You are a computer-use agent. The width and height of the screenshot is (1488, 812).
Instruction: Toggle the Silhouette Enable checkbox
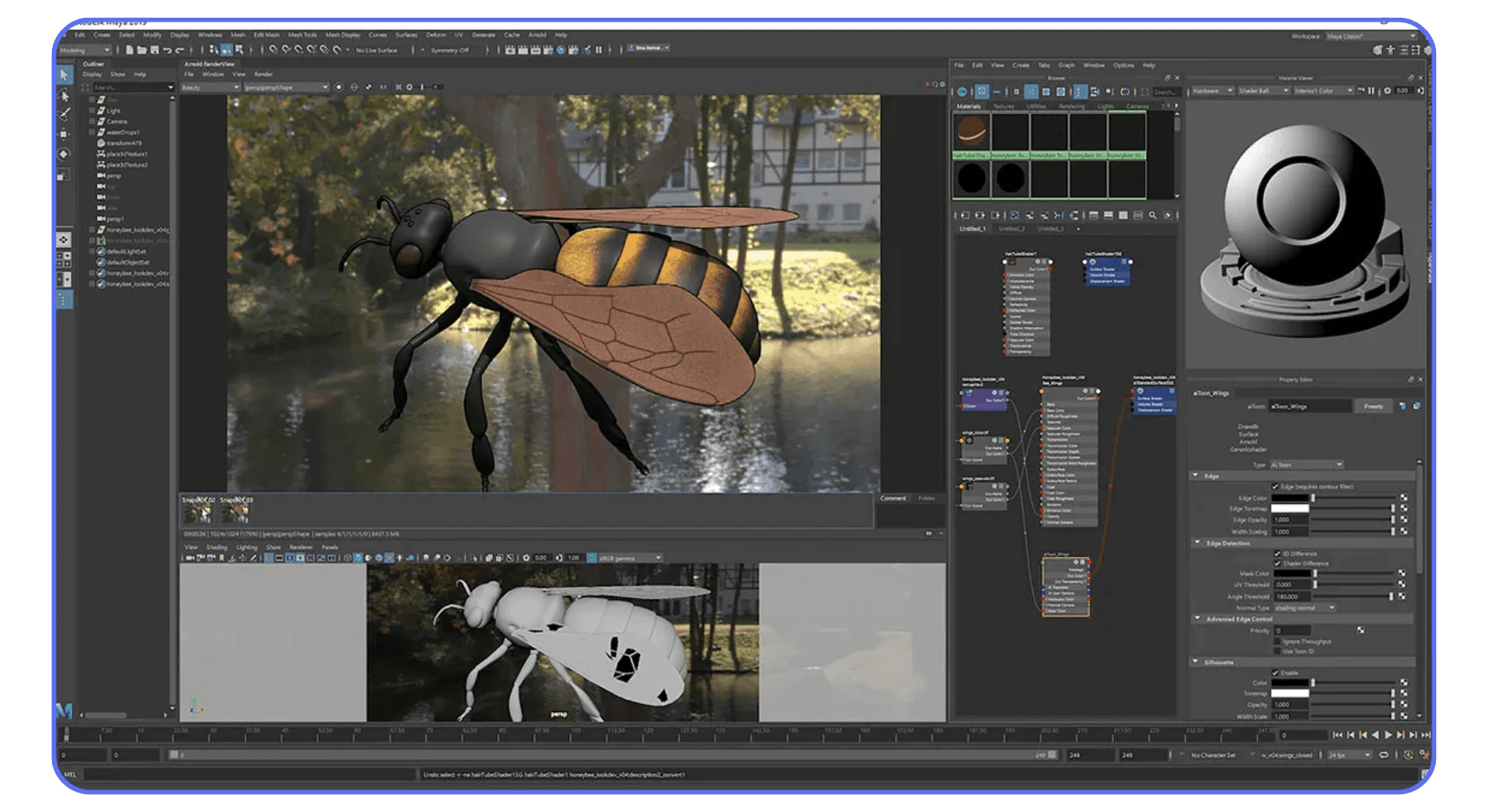point(1276,673)
